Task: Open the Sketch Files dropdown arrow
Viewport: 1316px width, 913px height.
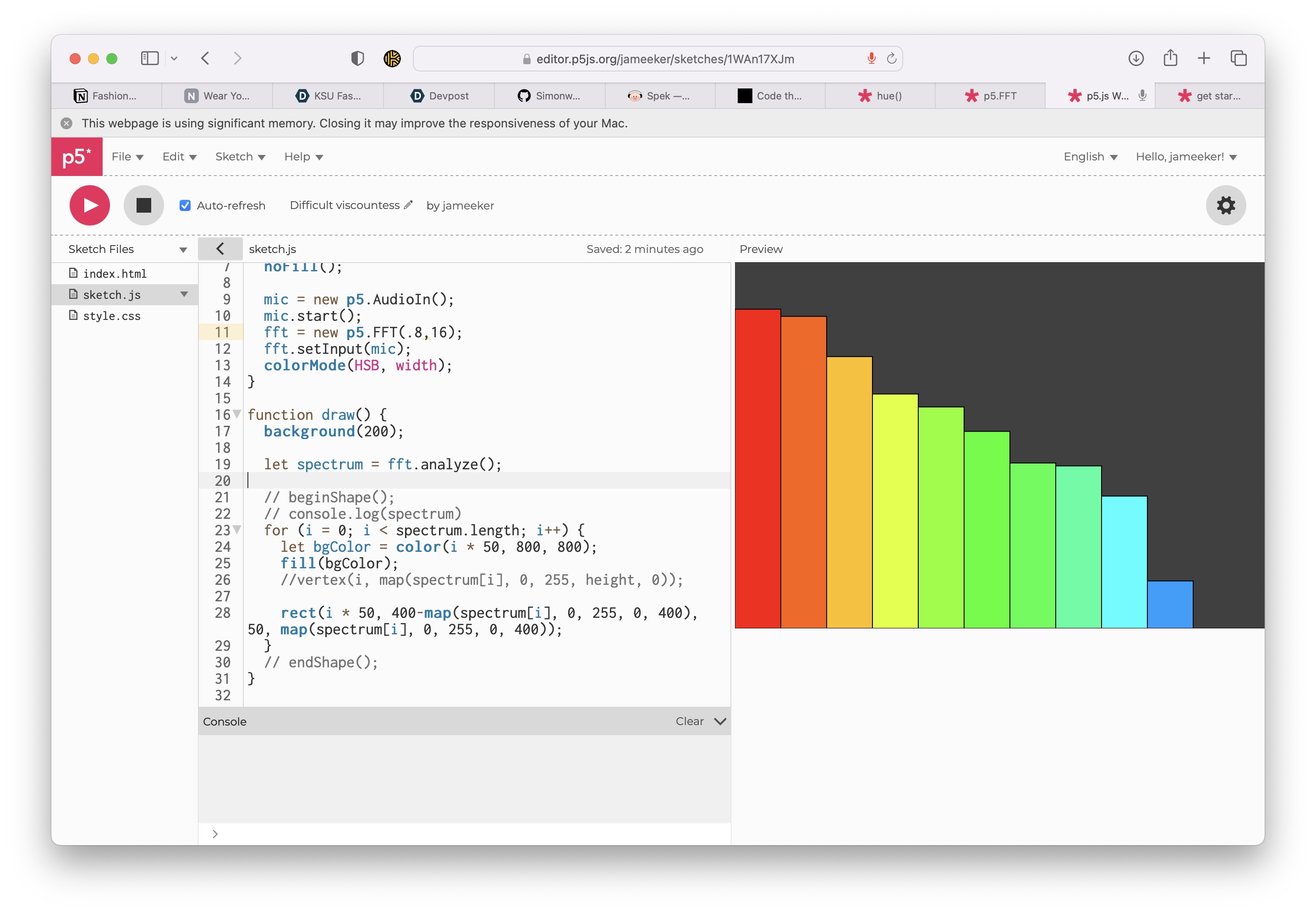Action: 183,249
